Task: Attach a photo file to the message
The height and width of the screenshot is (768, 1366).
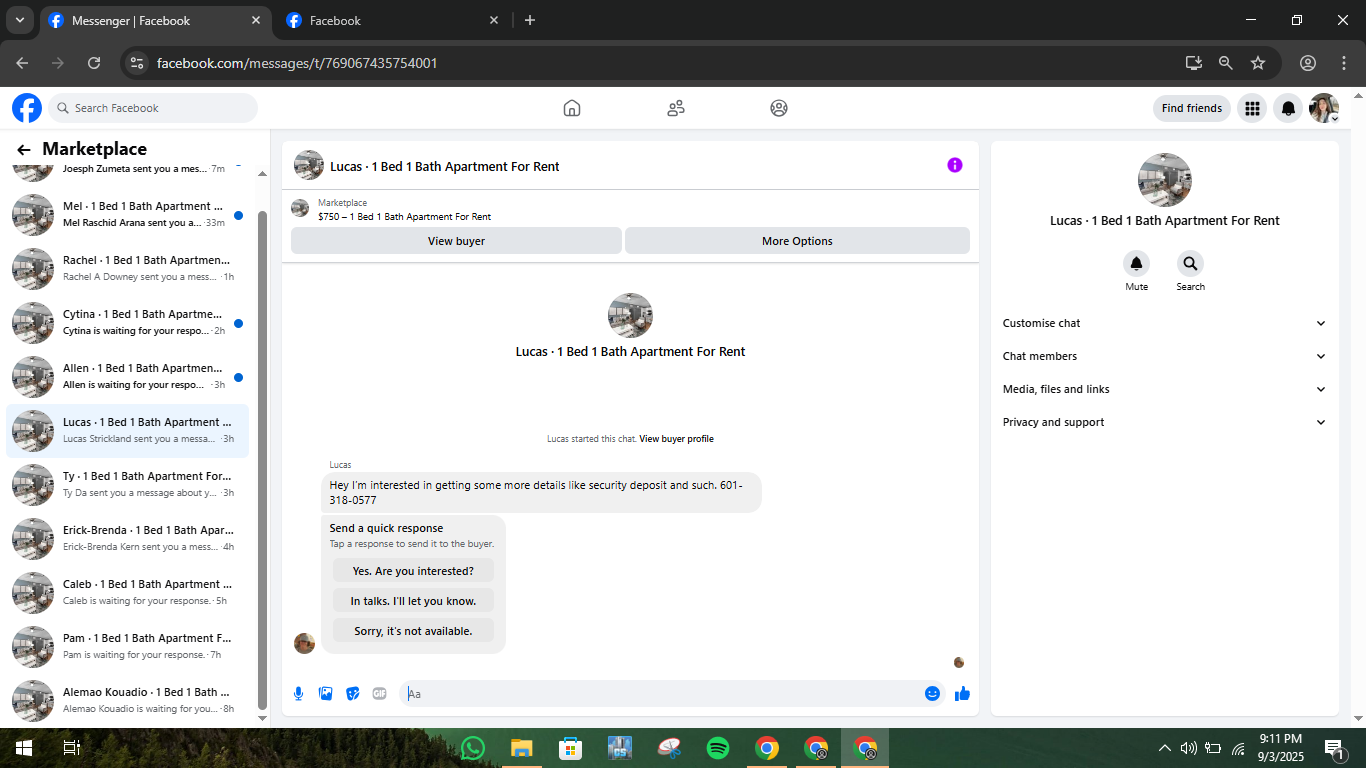Action: pos(325,693)
